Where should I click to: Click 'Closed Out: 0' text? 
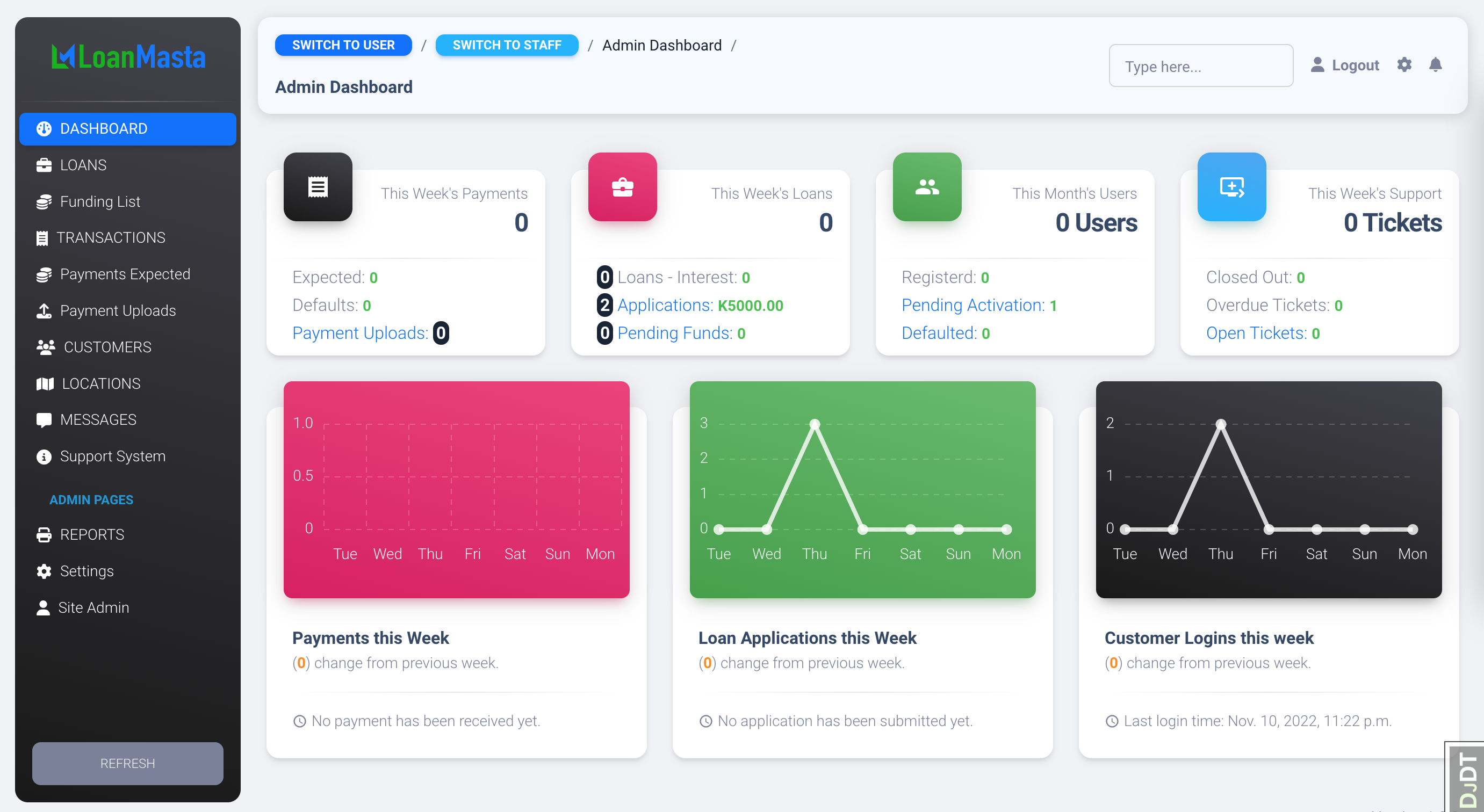pyautogui.click(x=1255, y=278)
